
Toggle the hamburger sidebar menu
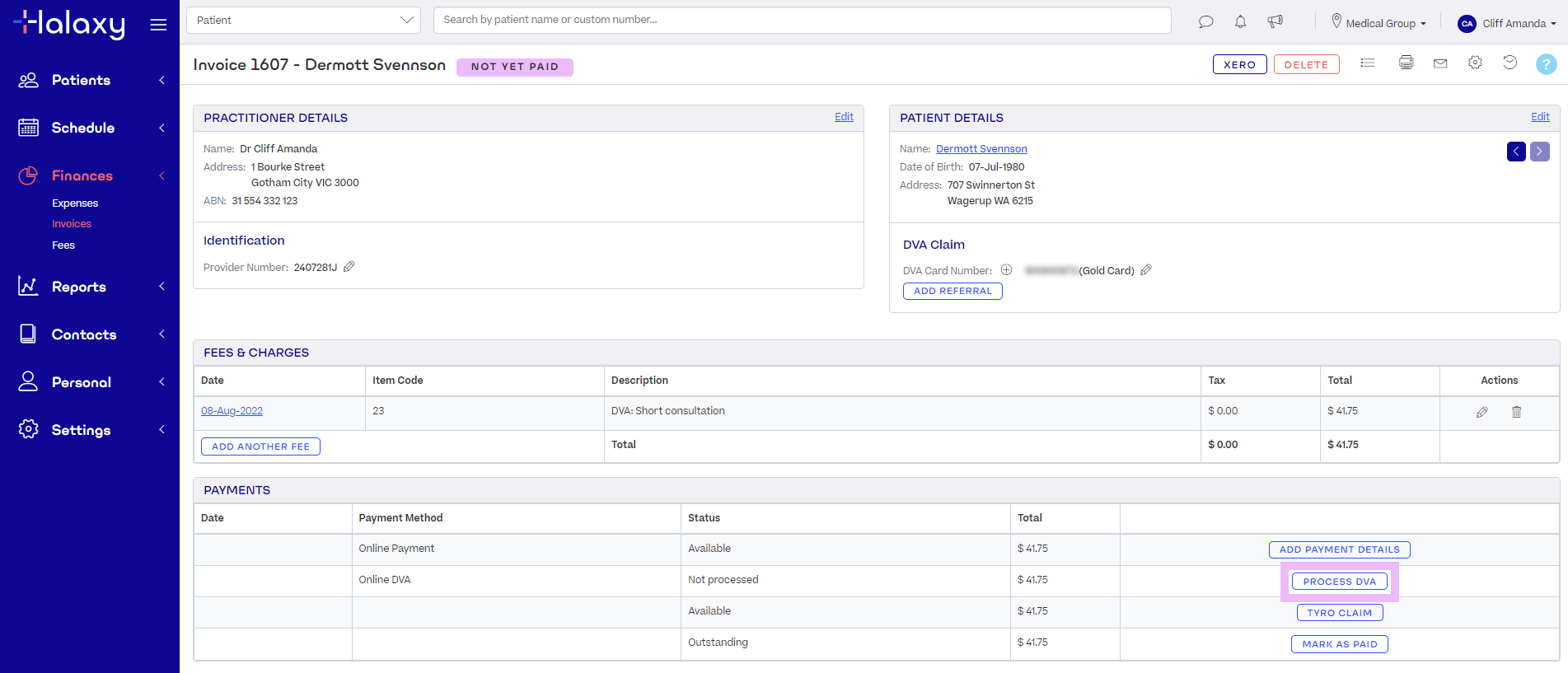click(158, 25)
